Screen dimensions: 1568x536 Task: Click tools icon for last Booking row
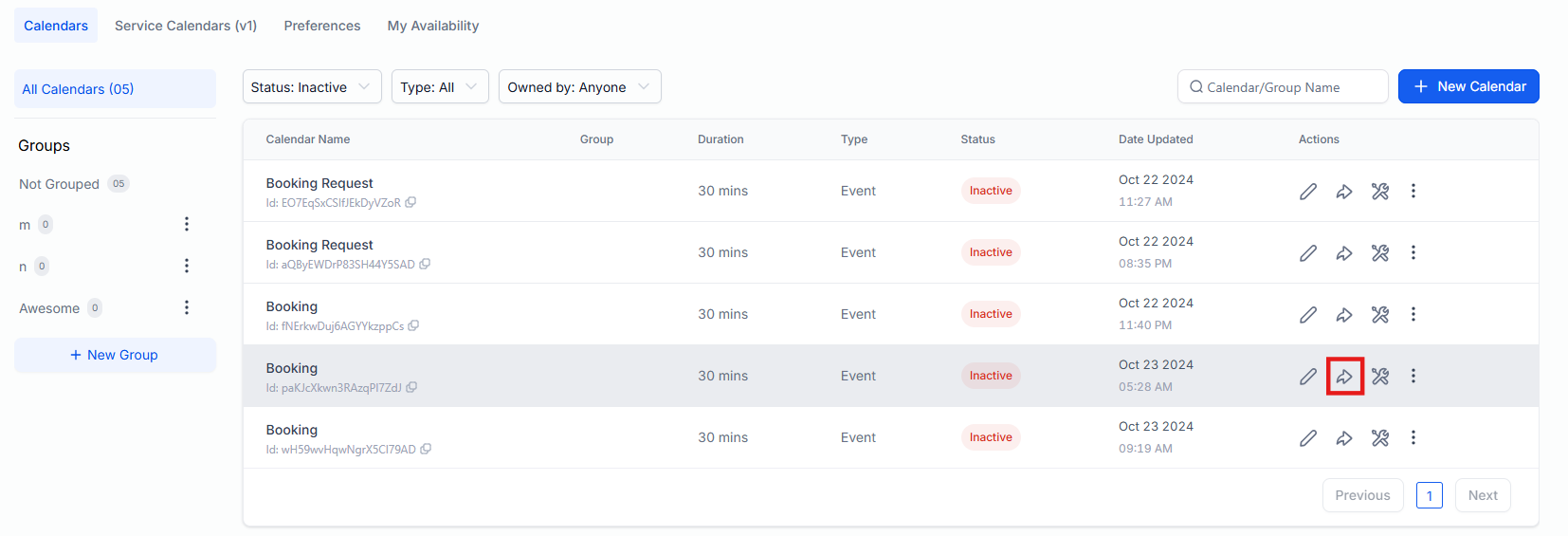[1380, 438]
